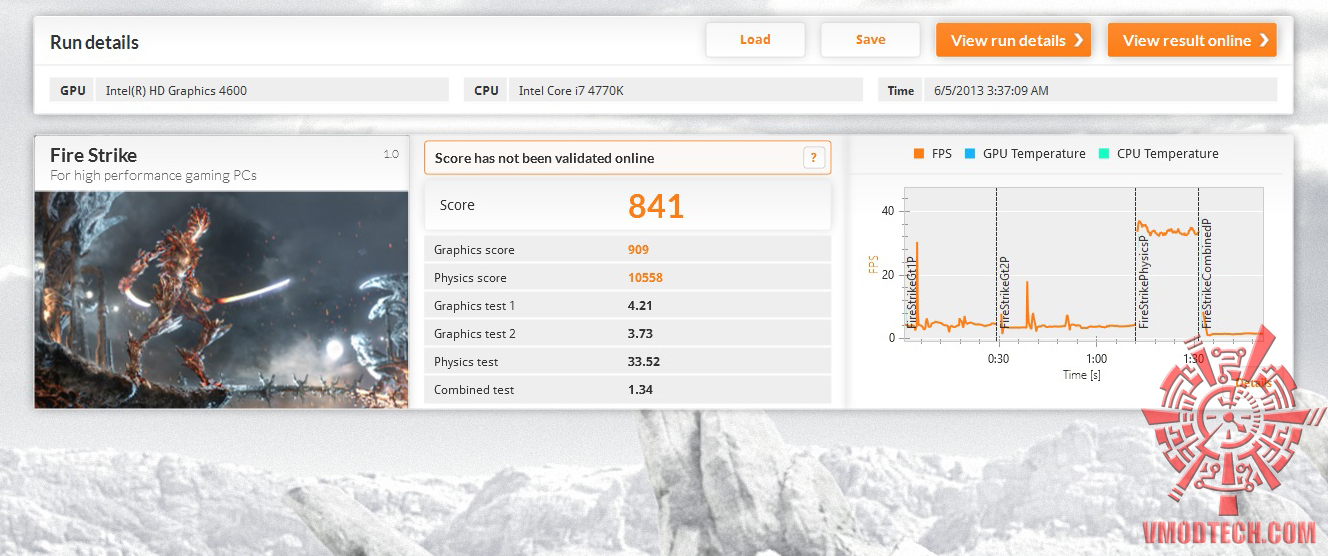The image size is (1328, 556).
Task: Click the orange FPS legend swatch
Action: point(918,154)
